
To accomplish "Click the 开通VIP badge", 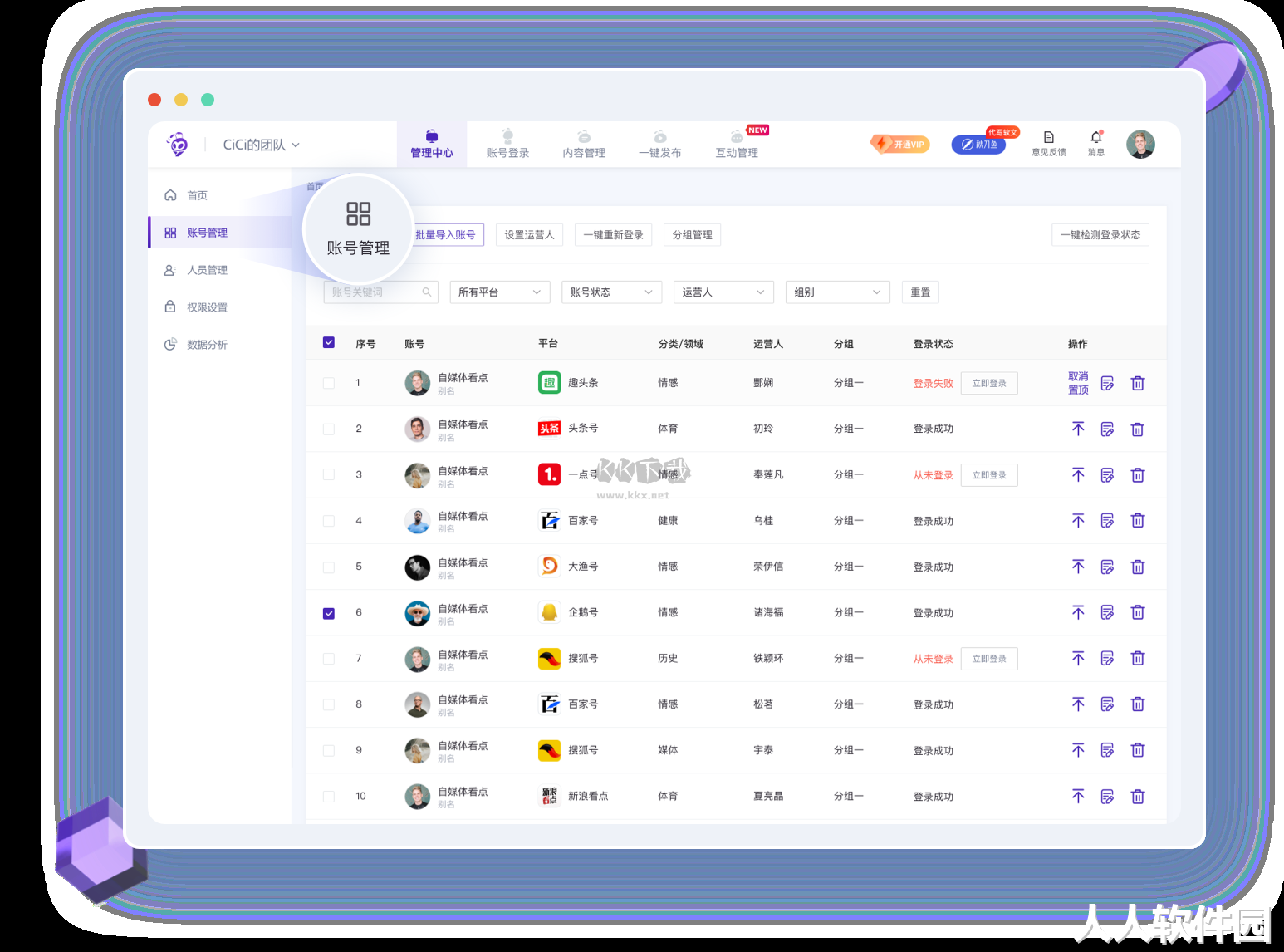I will [x=899, y=144].
